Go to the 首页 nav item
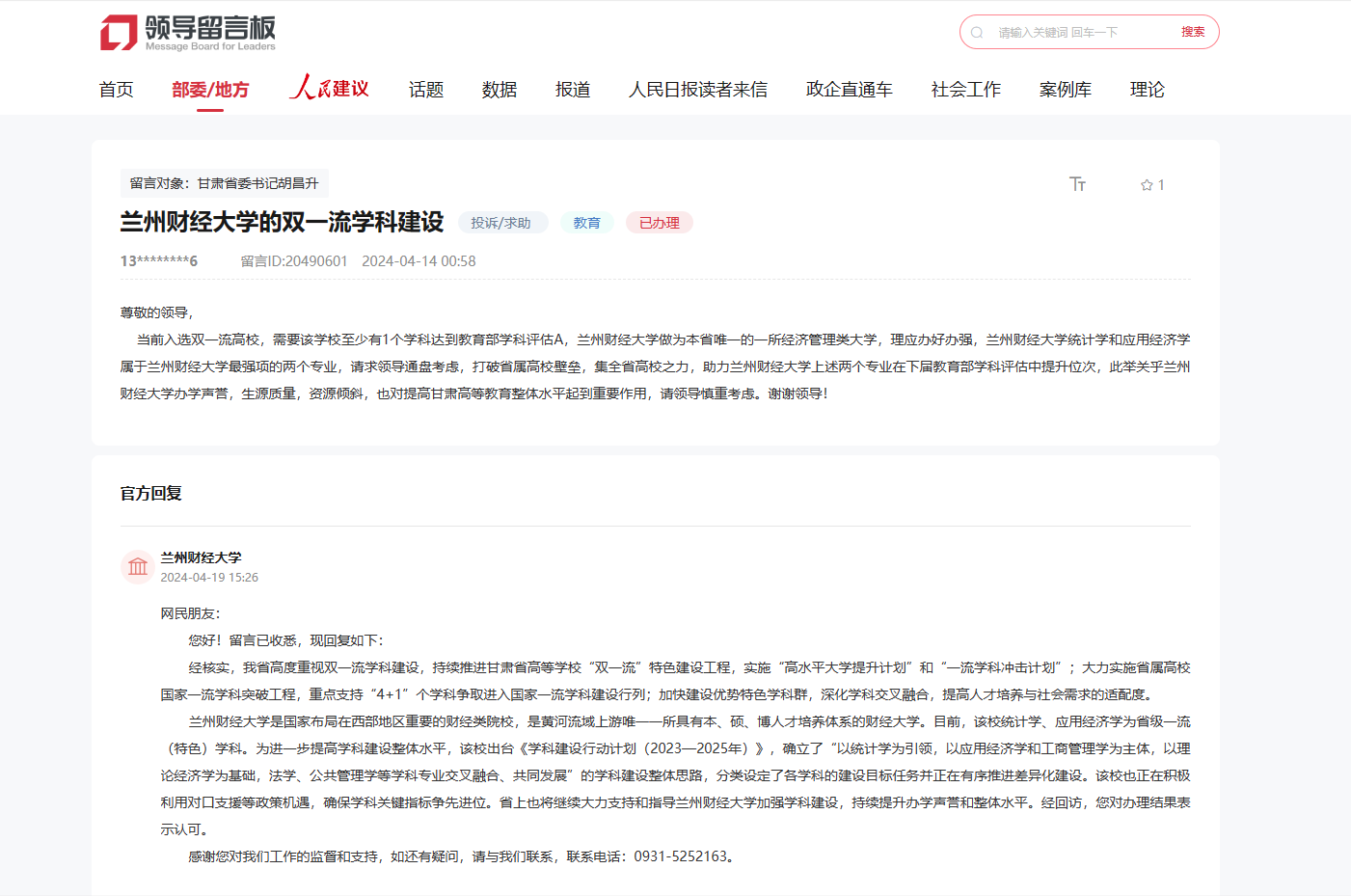1351x896 pixels. pos(117,90)
